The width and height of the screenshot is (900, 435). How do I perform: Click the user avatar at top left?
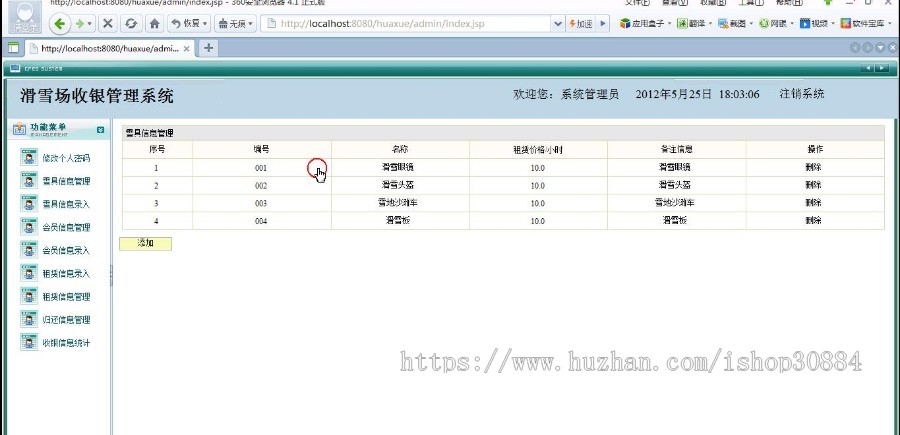point(25,17)
